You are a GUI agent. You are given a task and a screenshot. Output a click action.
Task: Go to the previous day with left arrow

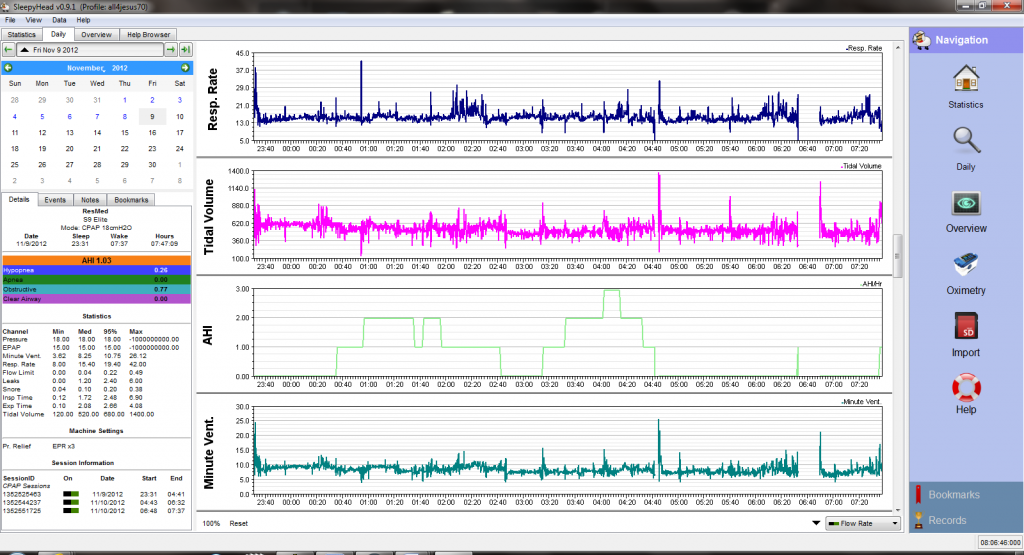(x=8, y=50)
